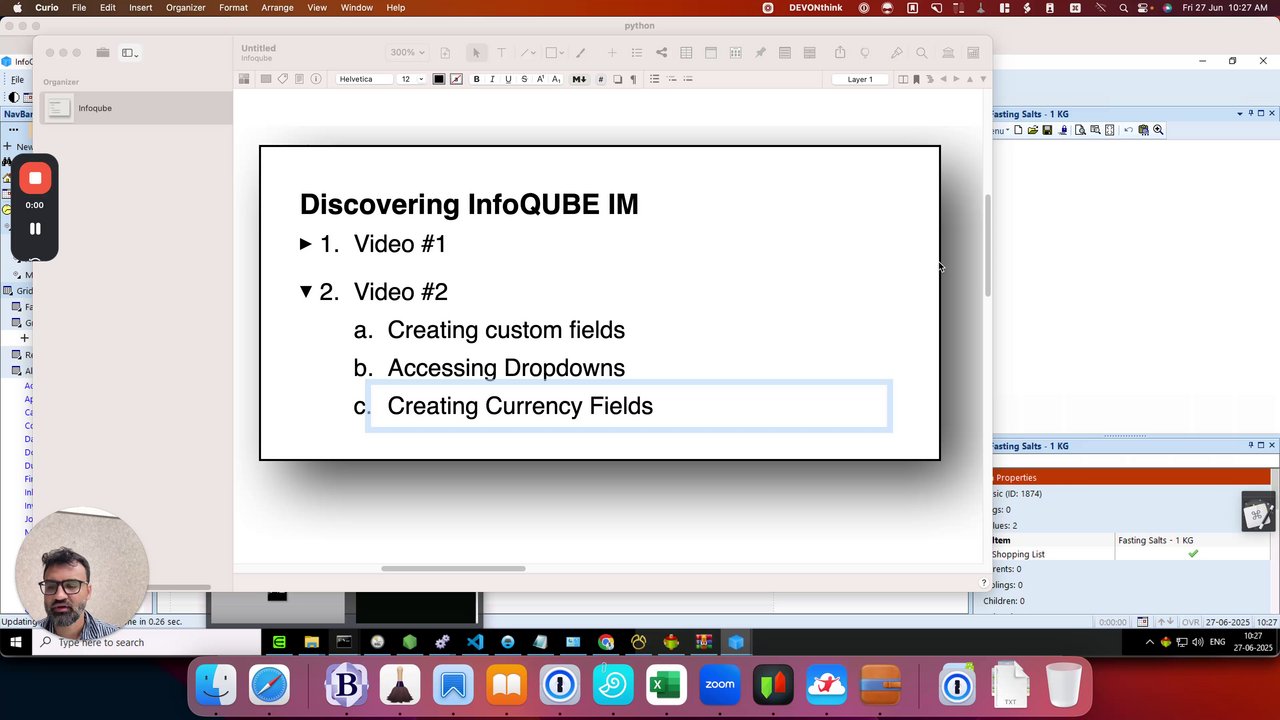1280x720 pixels.
Task: Pause the screen recording
Action: (35, 229)
